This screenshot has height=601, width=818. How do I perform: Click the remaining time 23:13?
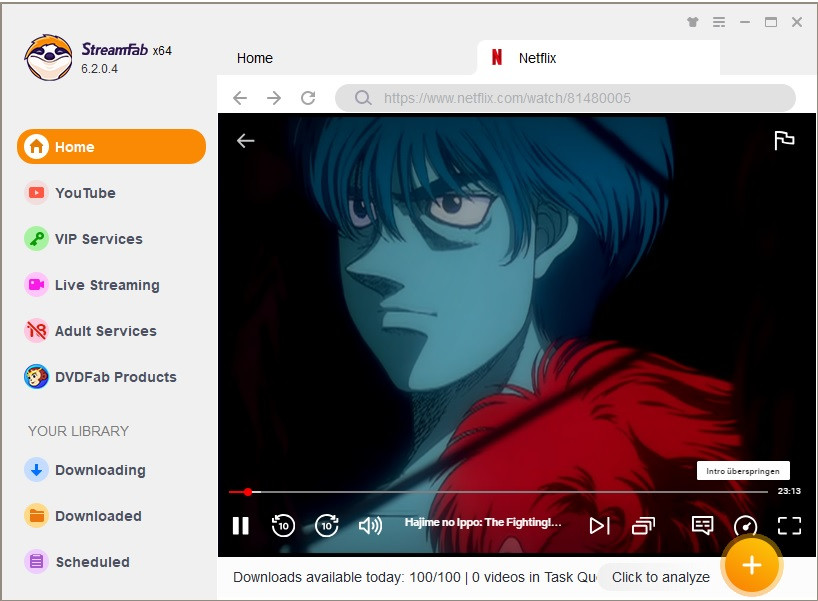pos(789,491)
